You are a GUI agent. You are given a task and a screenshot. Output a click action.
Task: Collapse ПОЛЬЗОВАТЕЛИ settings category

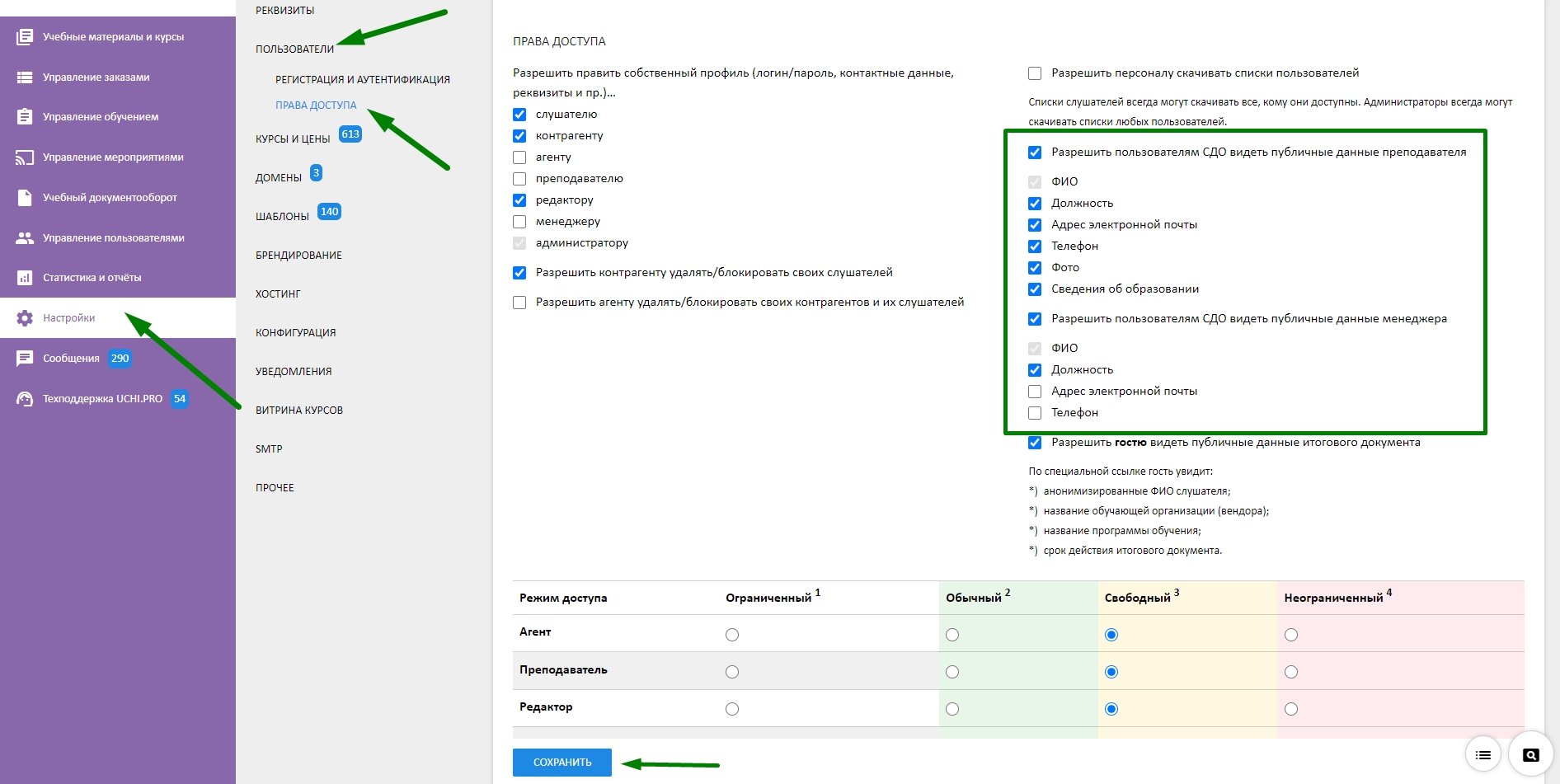pyautogui.click(x=295, y=49)
